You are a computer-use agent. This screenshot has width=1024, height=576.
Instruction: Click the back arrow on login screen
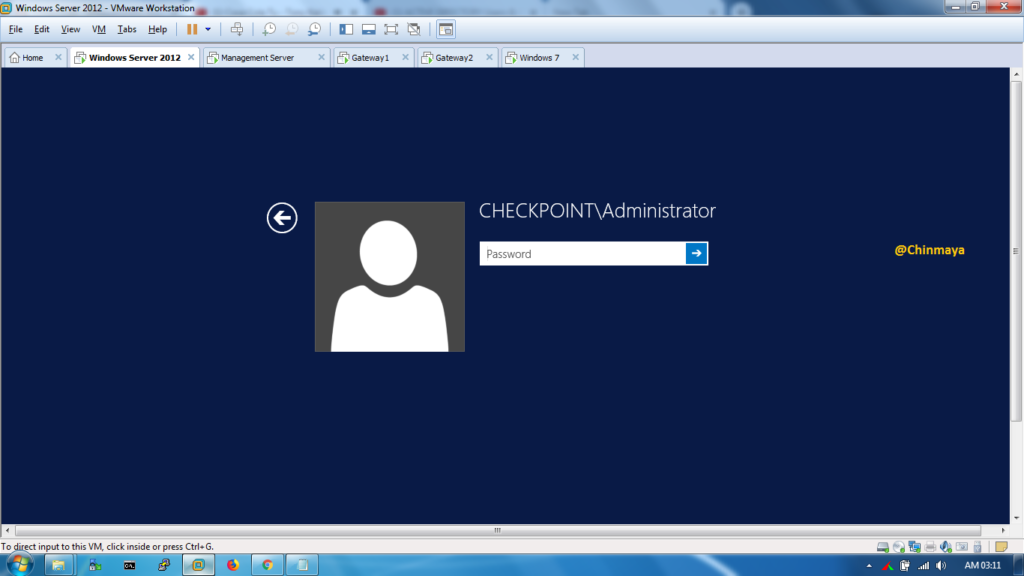[282, 217]
